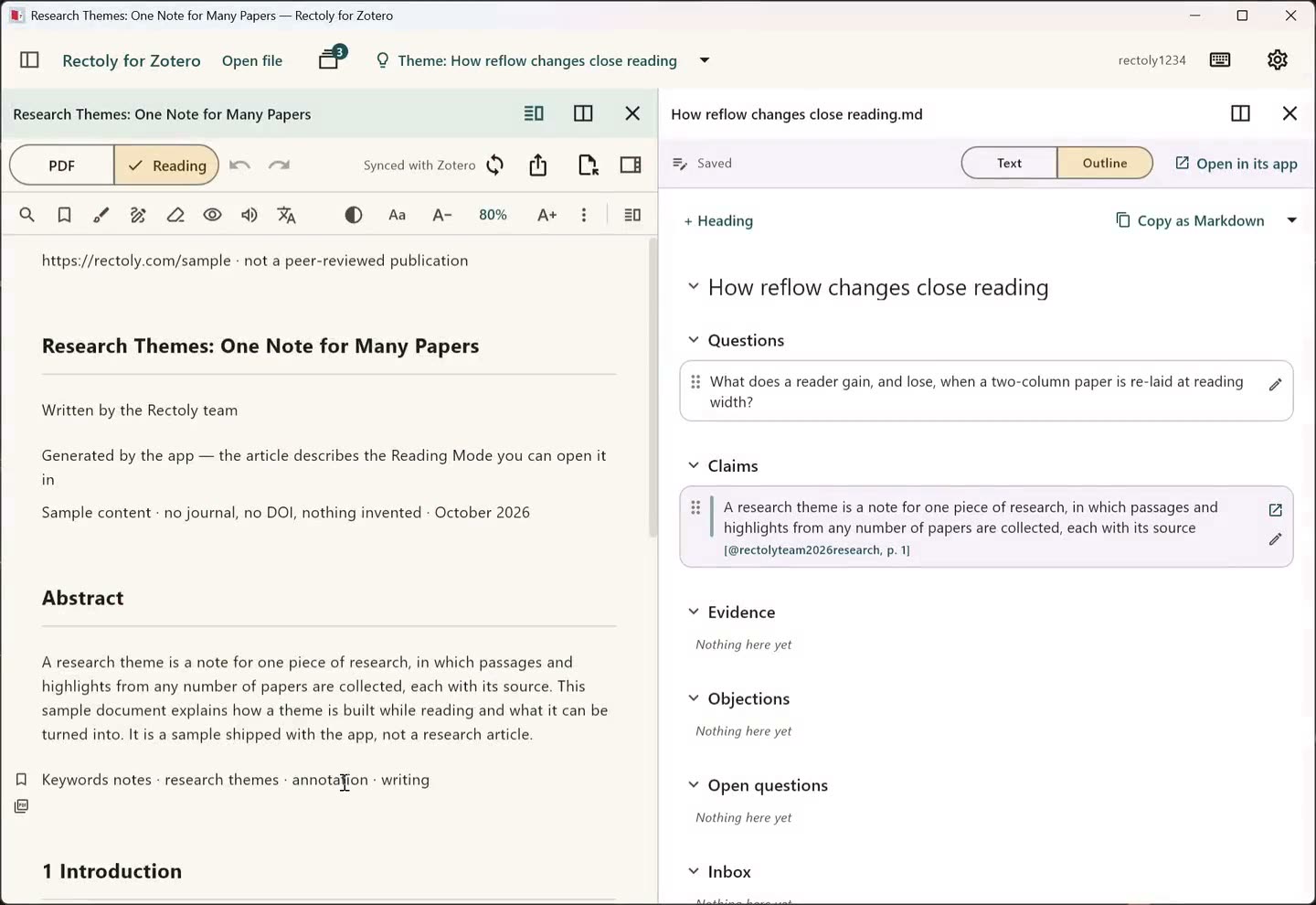Select the eraser tool
This screenshot has height=905, width=1316.
[175, 215]
